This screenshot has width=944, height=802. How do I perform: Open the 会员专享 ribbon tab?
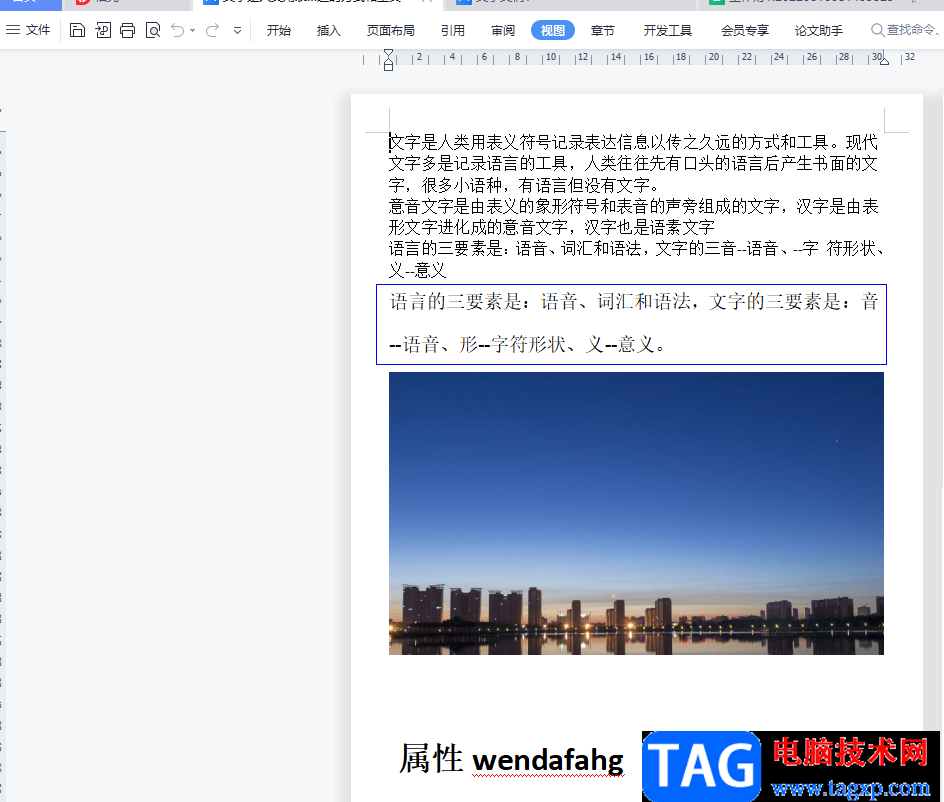(x=745, y=30)
